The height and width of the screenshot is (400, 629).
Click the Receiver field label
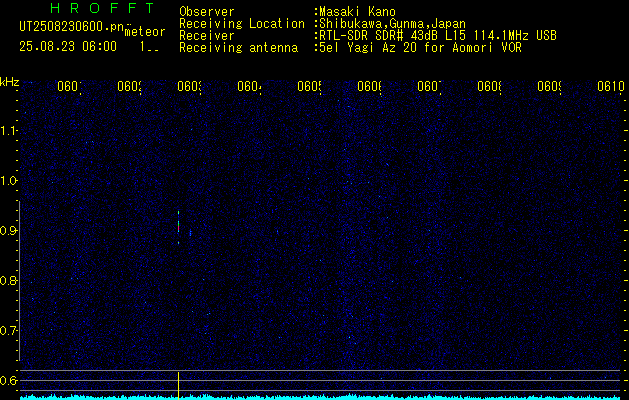click(x=207, y=36)
